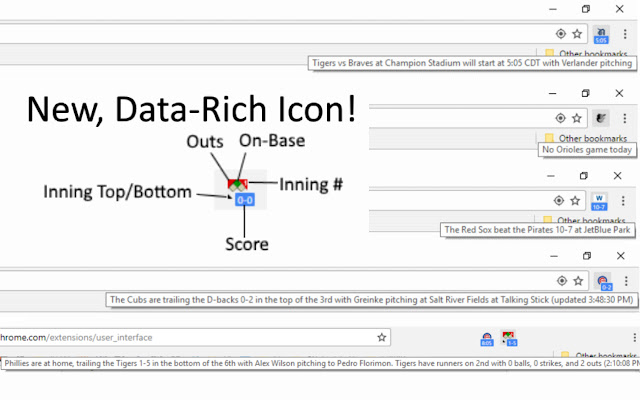Image resolution: width=640 pixels, height=400 pixels.
Task: Click the sample diamond icon with 0-0 score
Action: (x=241, y=192)
